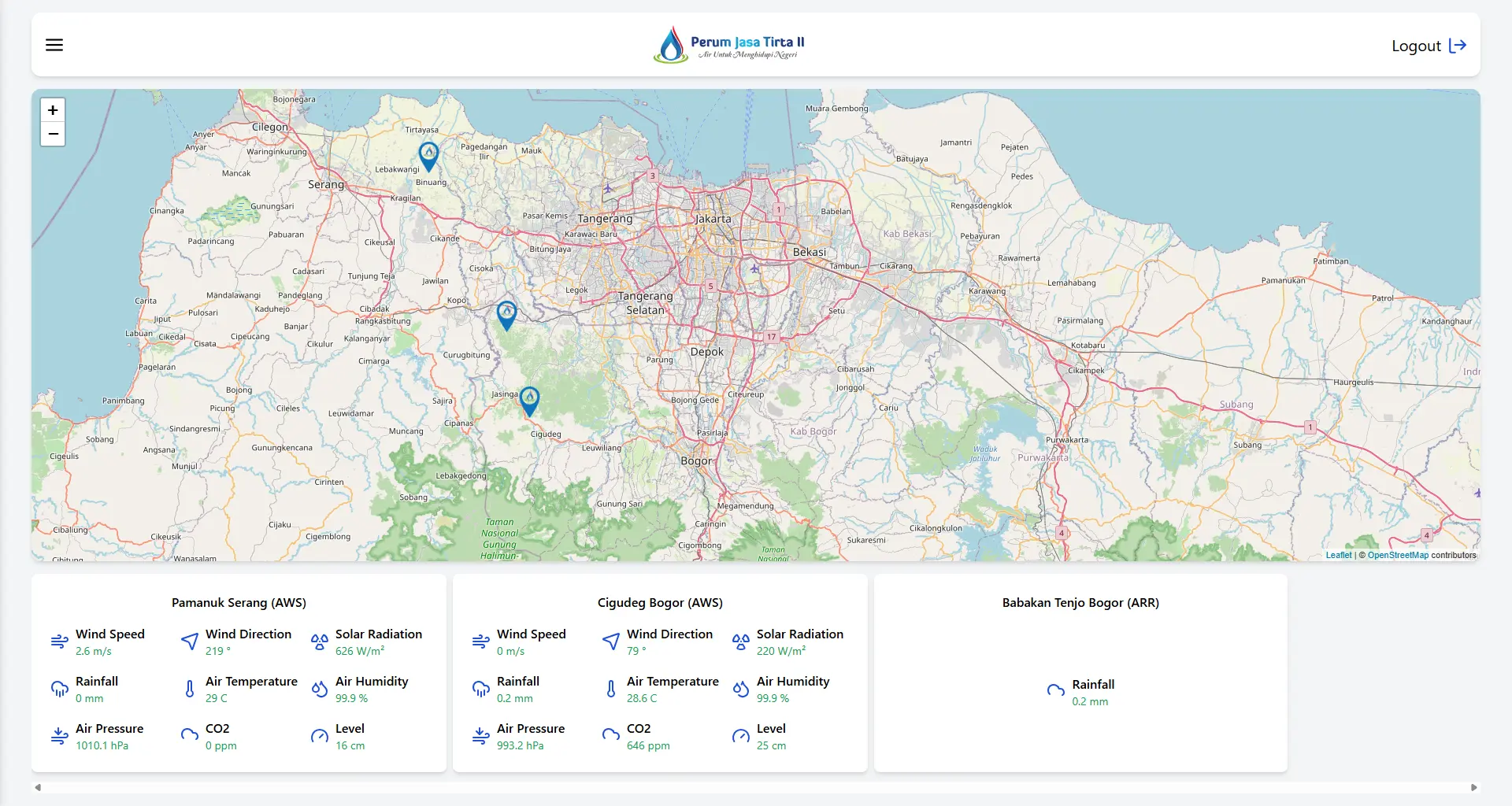
Task: Open the OpenStreetMap attribution link
Action: pos(1397,555)
